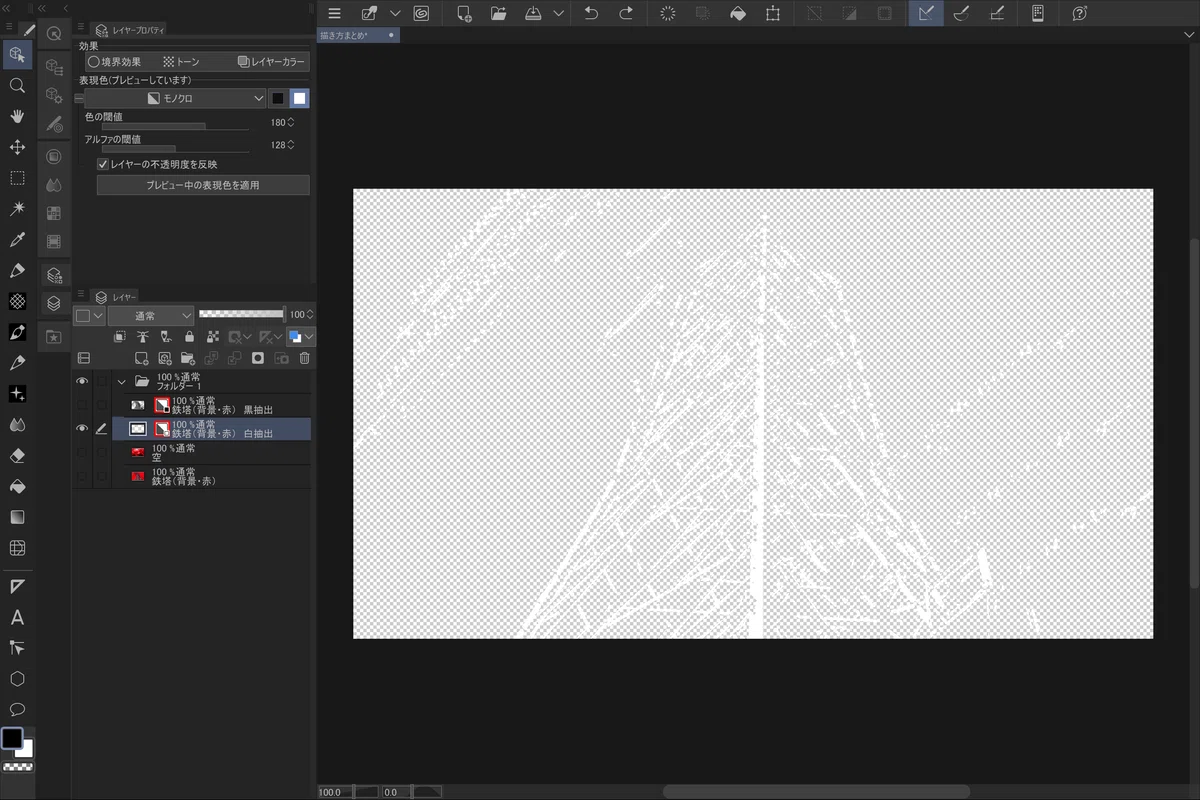Screen dimensions: 1200x800
Task: Toggle レイヤーカラー layer color effect
Action: 272,62
